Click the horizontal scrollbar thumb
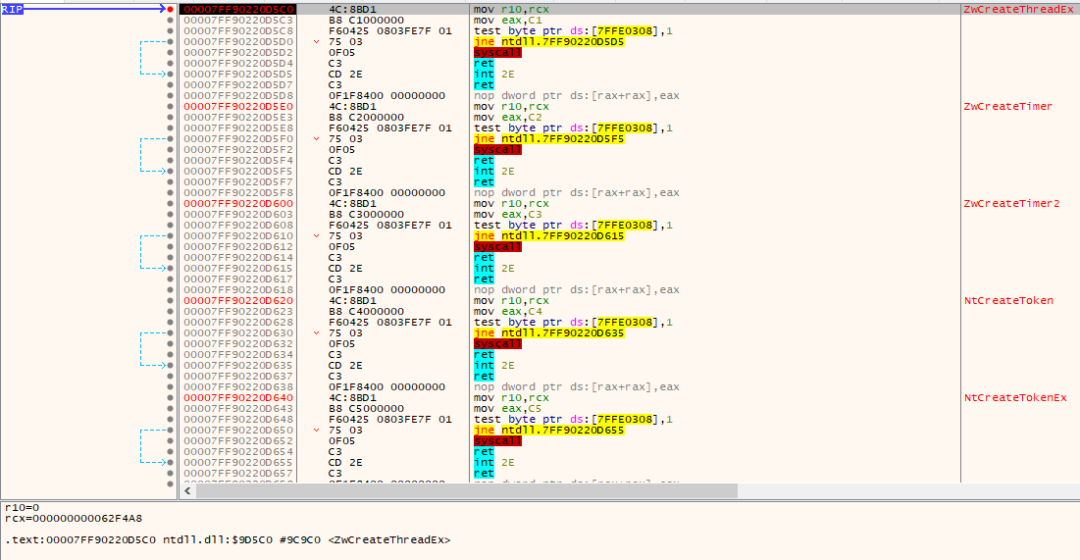The width and height of the screenshot is (1080, 560). pos(466,490)
